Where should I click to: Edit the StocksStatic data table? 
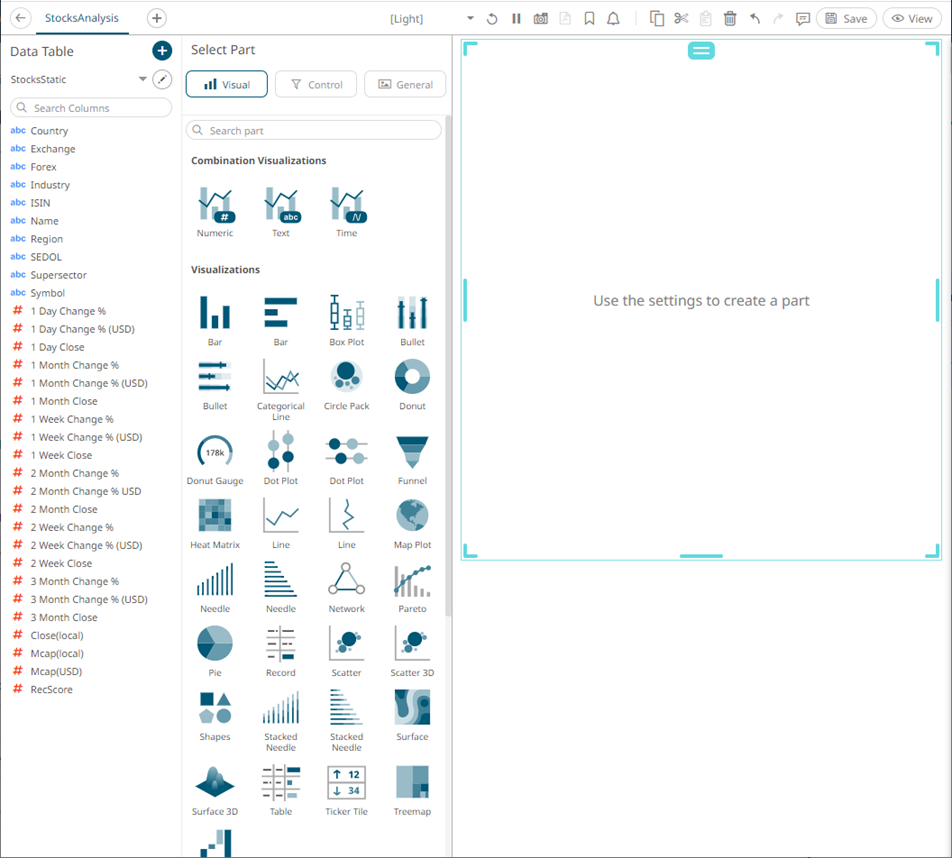click(x=162, y=79)
